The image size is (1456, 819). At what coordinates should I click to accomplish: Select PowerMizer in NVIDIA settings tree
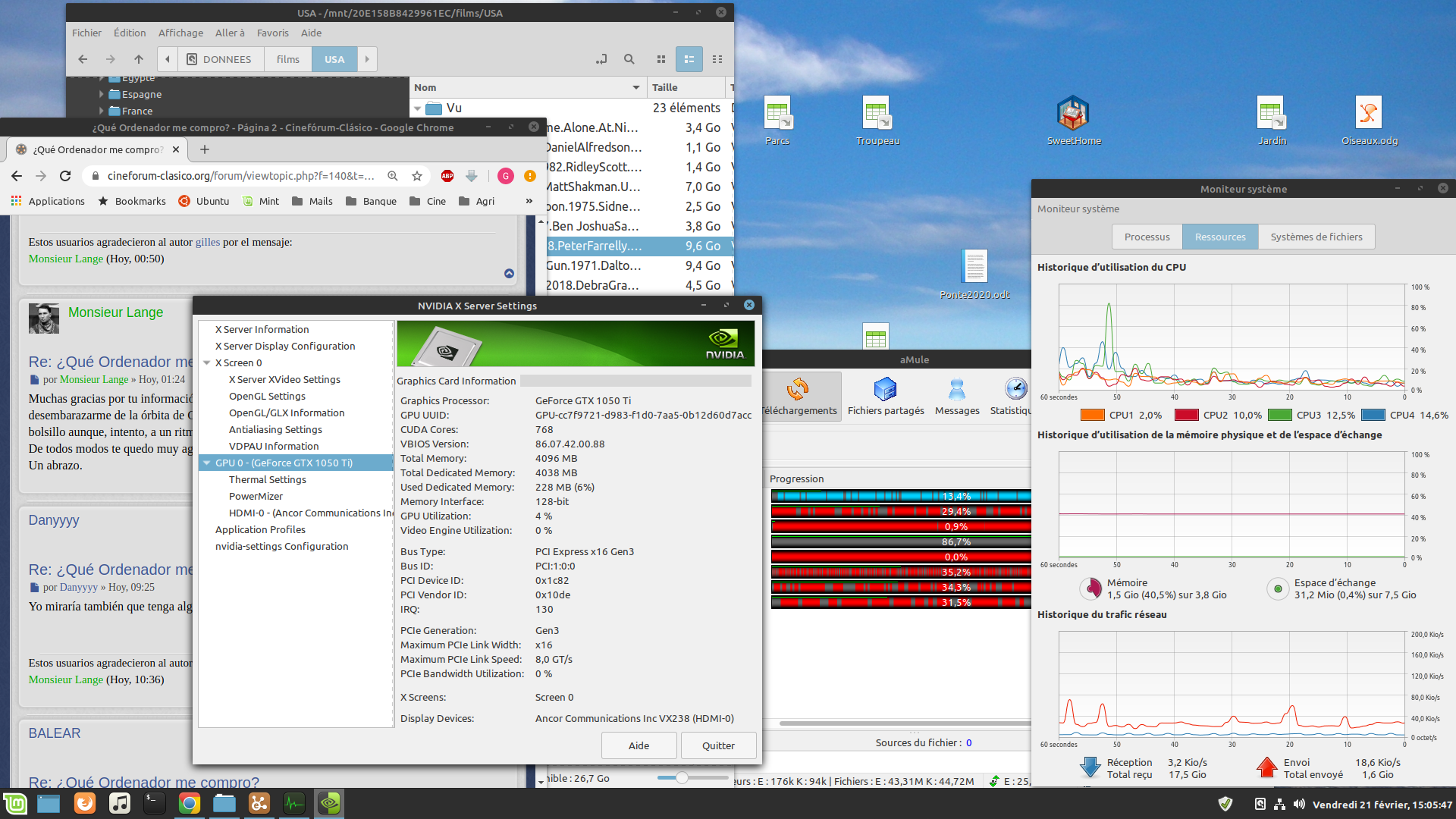click(256, 497)
